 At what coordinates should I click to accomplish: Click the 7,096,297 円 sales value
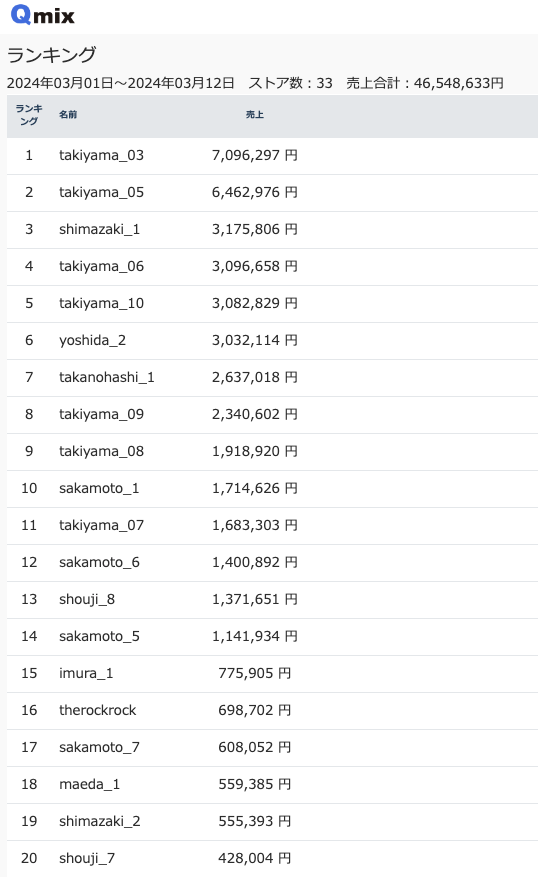254,155
